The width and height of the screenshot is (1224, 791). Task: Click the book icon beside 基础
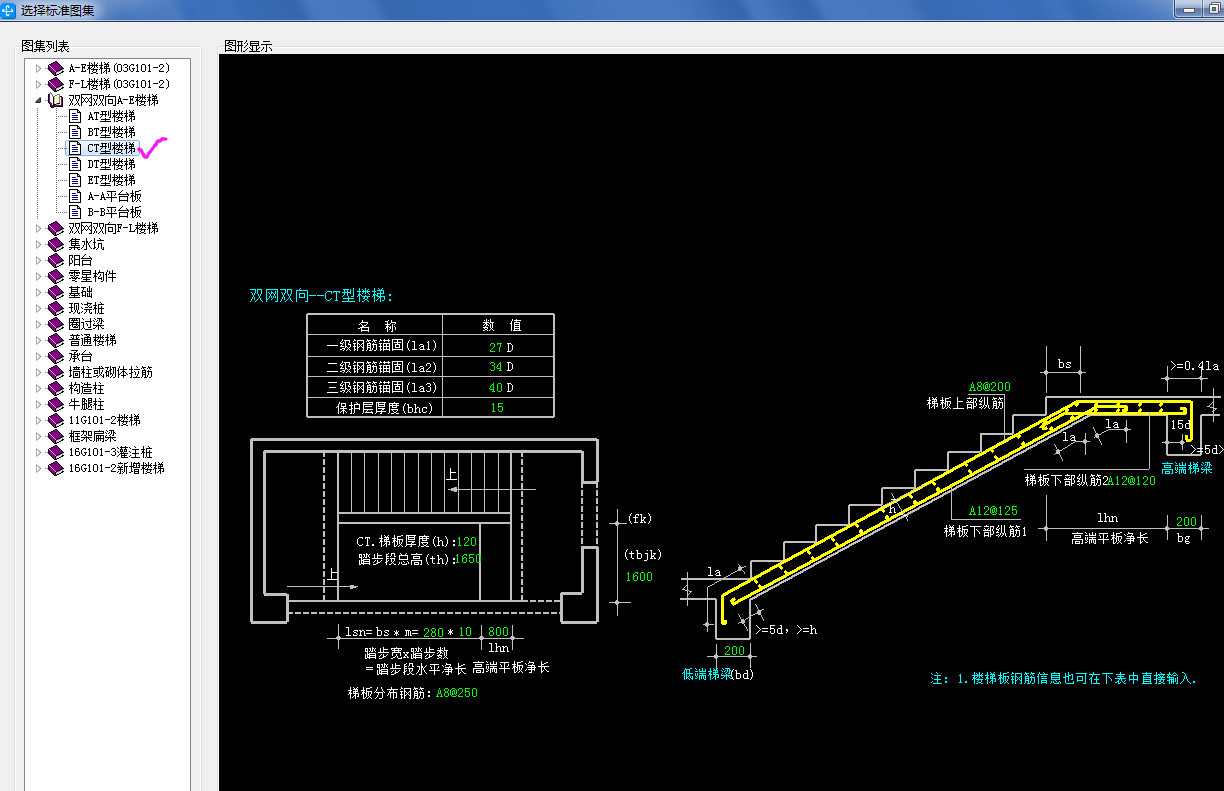coord(56,292)
